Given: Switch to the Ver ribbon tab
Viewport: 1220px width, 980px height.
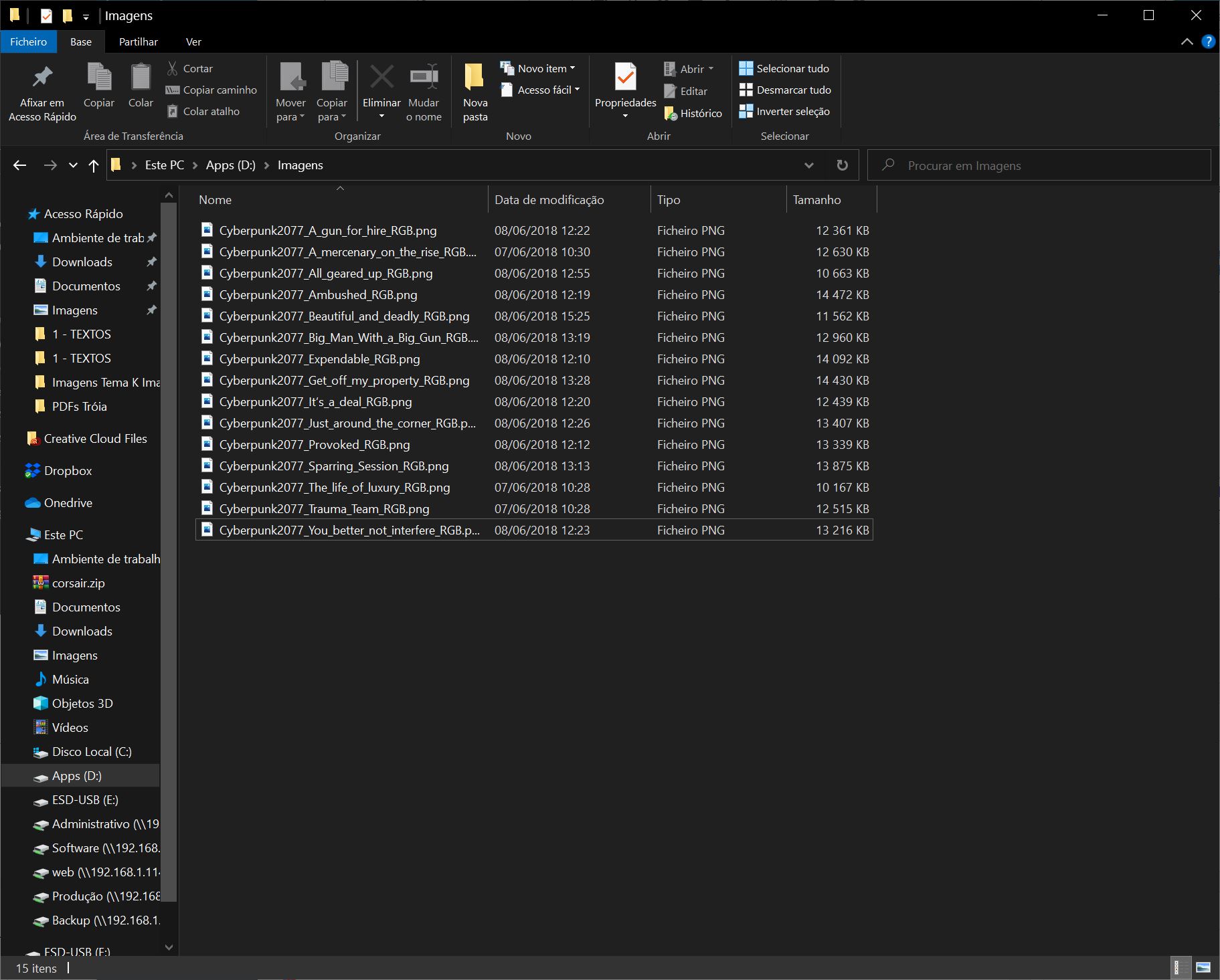Looking at the screenshot, I should click(193, 41).
